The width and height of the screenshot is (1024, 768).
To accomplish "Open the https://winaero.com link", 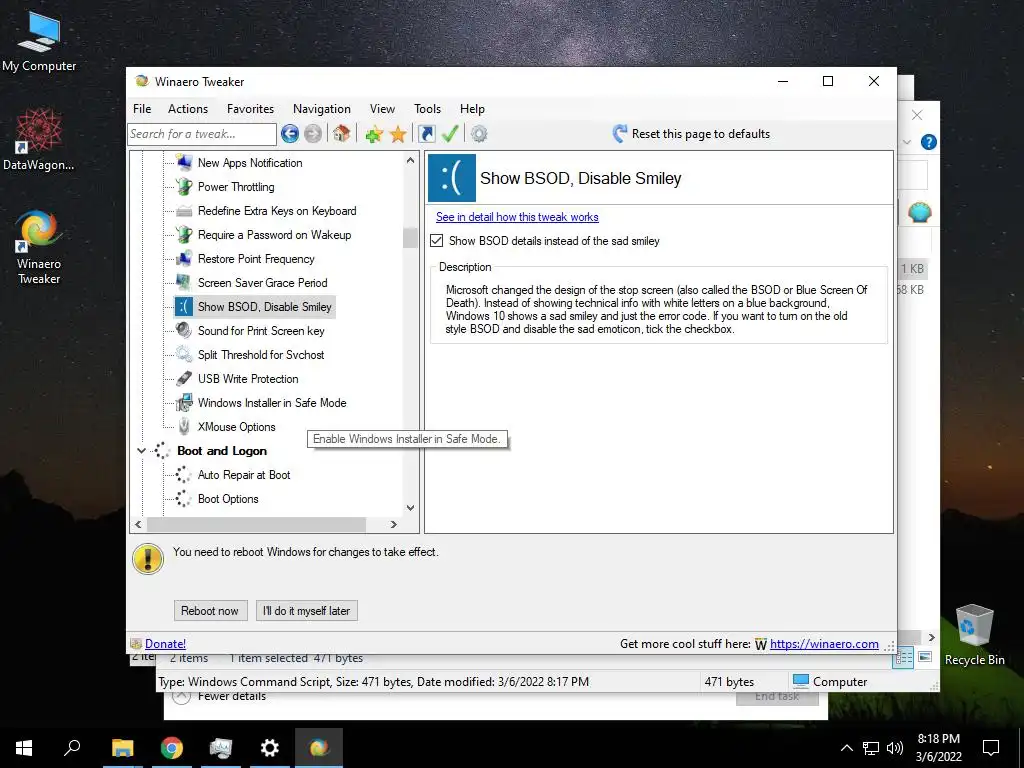I will 824,644.
